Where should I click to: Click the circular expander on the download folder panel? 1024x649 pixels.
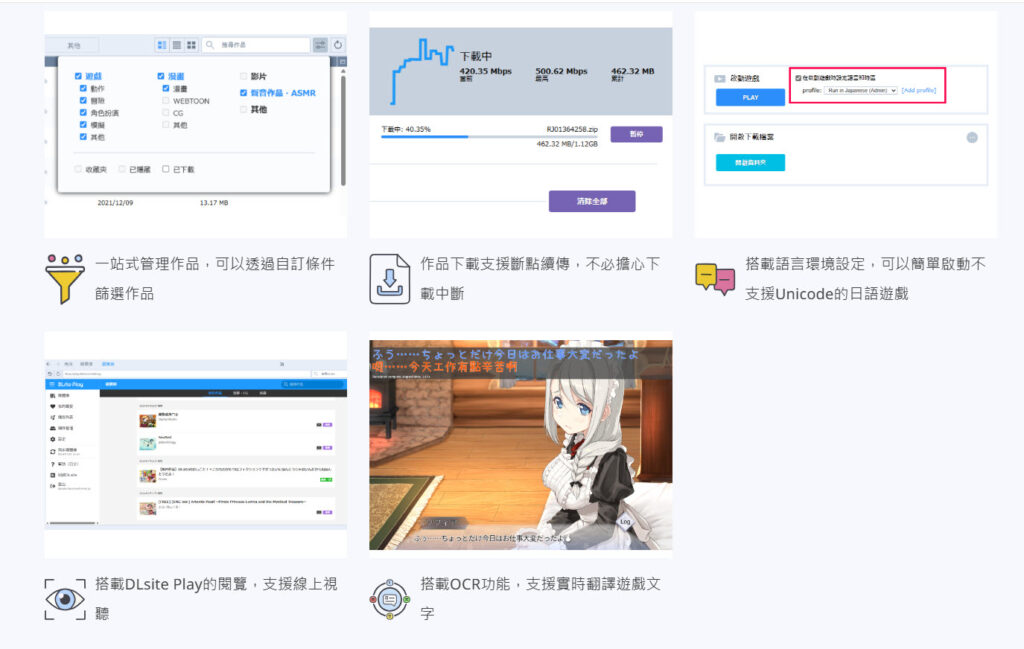click(x=972, y=137)
